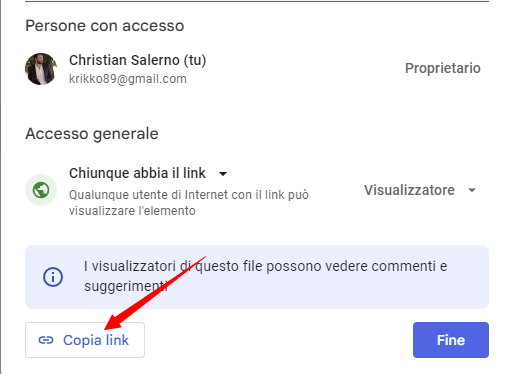Click the blue info circle icon
The width and height of the screenshot is (509, 374).
53,277
